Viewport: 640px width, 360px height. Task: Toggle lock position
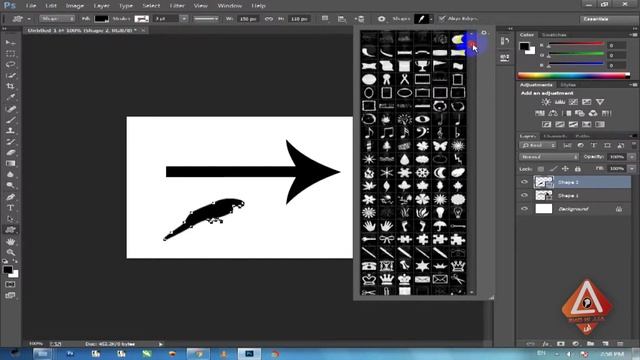click(565, 169)
